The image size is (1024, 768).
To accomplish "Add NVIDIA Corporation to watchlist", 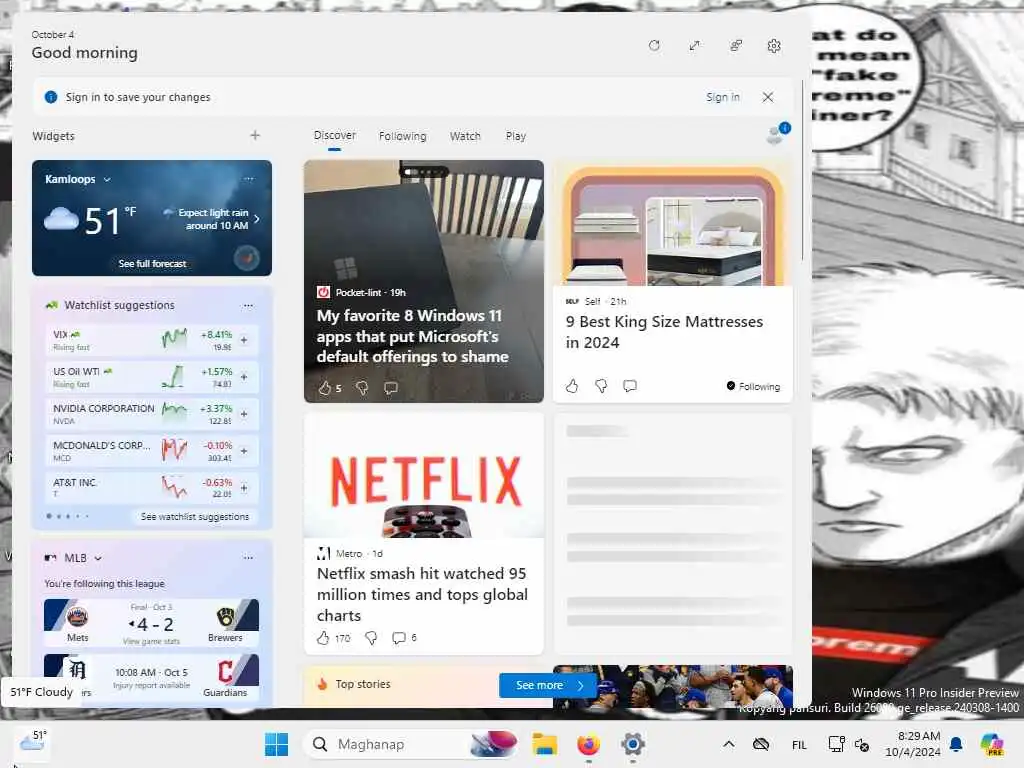I will pos(244,414).
